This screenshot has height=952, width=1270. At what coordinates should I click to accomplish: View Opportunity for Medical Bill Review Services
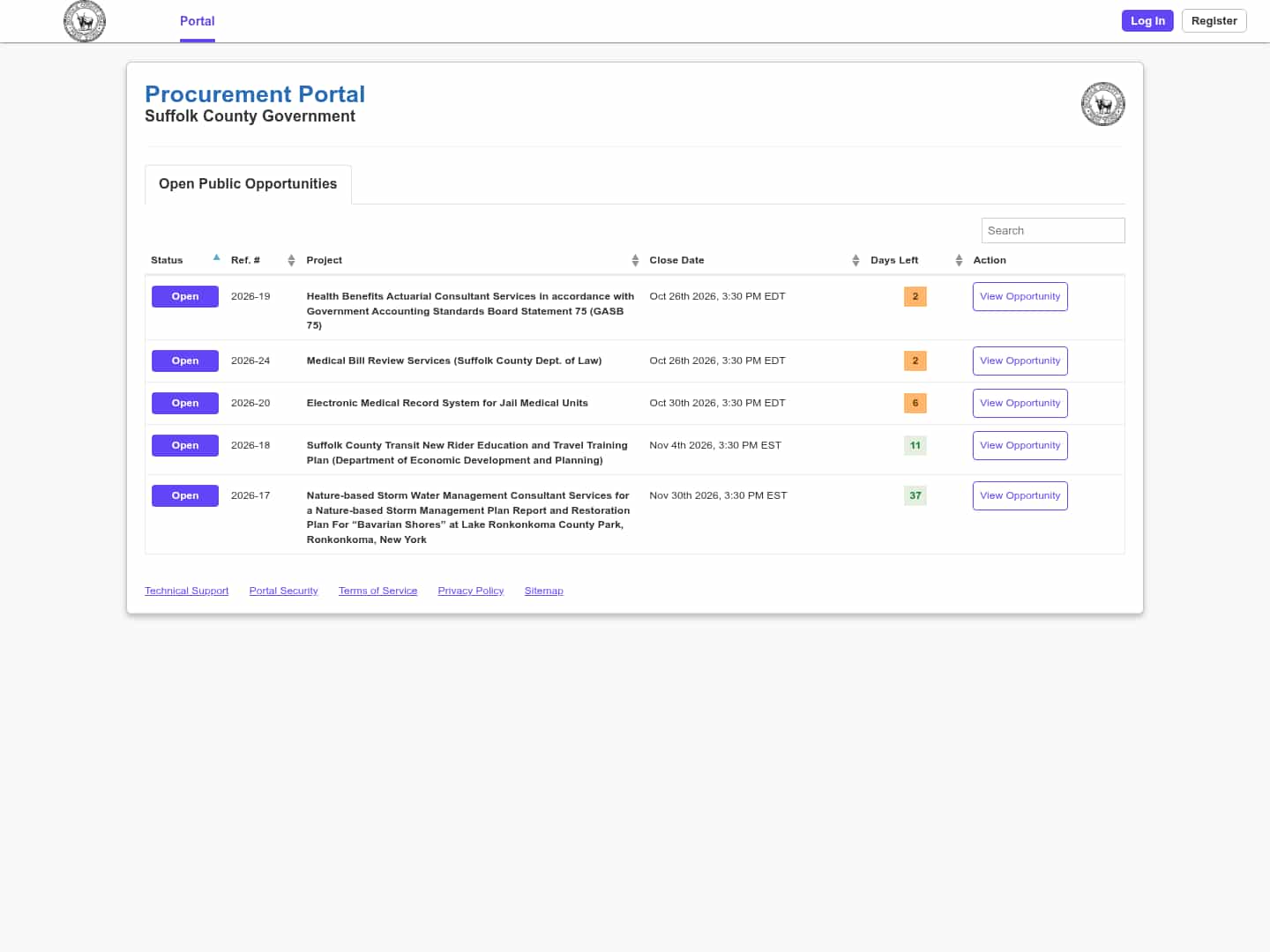1020,361
